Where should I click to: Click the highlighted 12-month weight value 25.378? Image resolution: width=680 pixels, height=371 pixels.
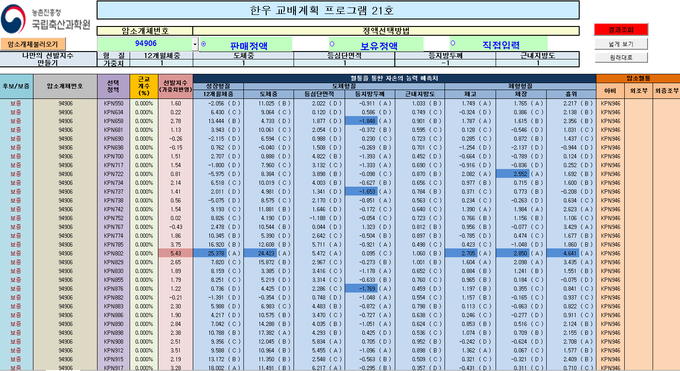(210, 253)
